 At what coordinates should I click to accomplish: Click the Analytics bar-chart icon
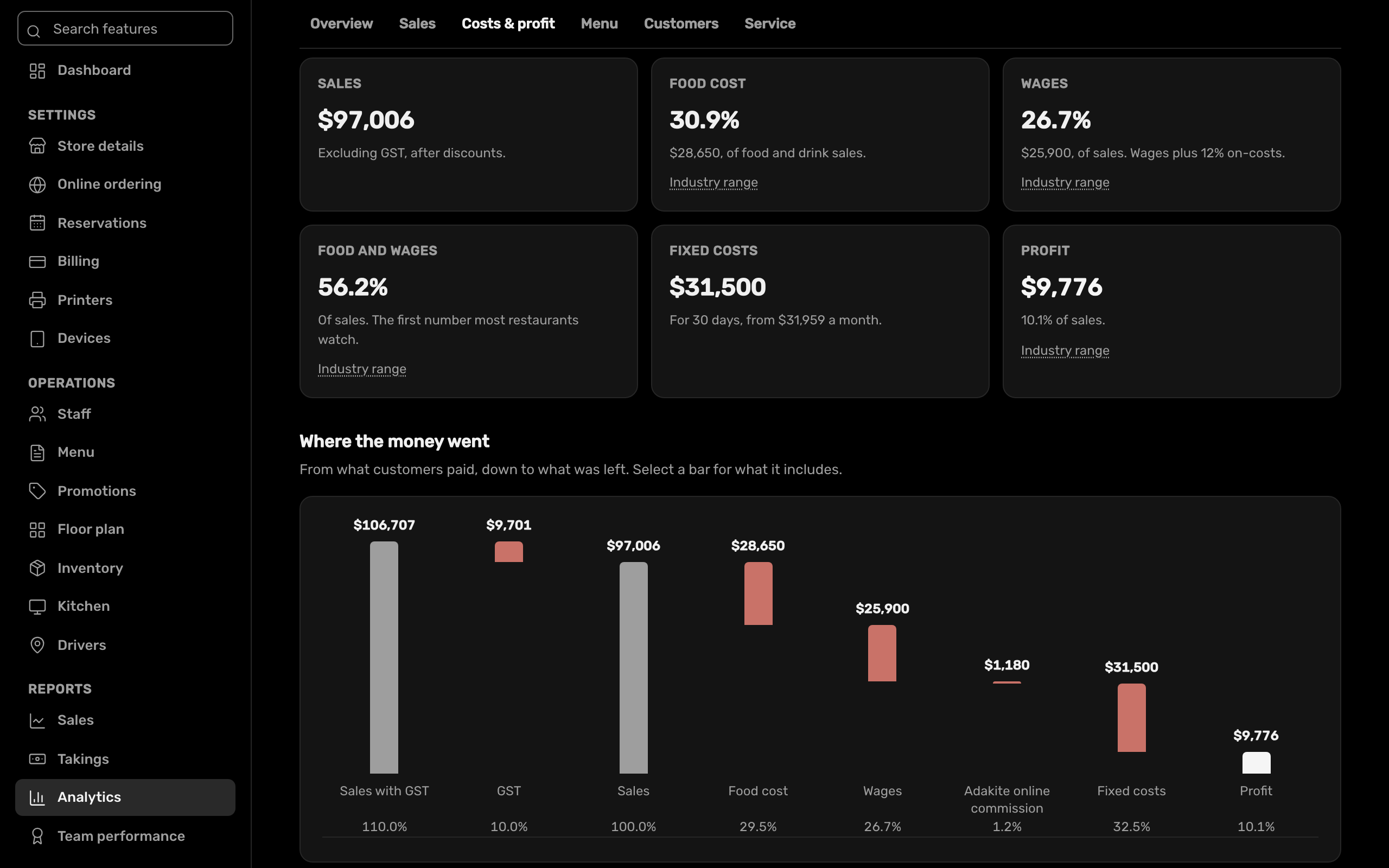37,797
